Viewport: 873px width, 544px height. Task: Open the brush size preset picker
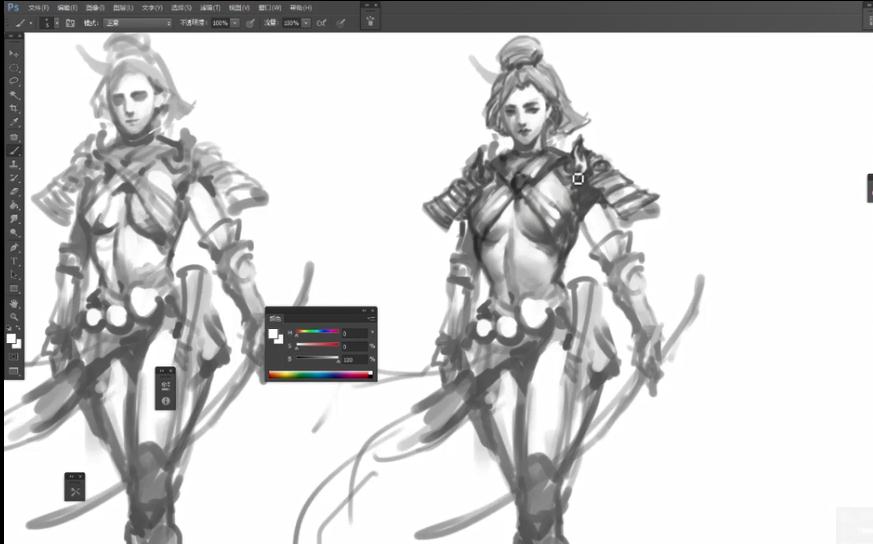click(50, 23)
